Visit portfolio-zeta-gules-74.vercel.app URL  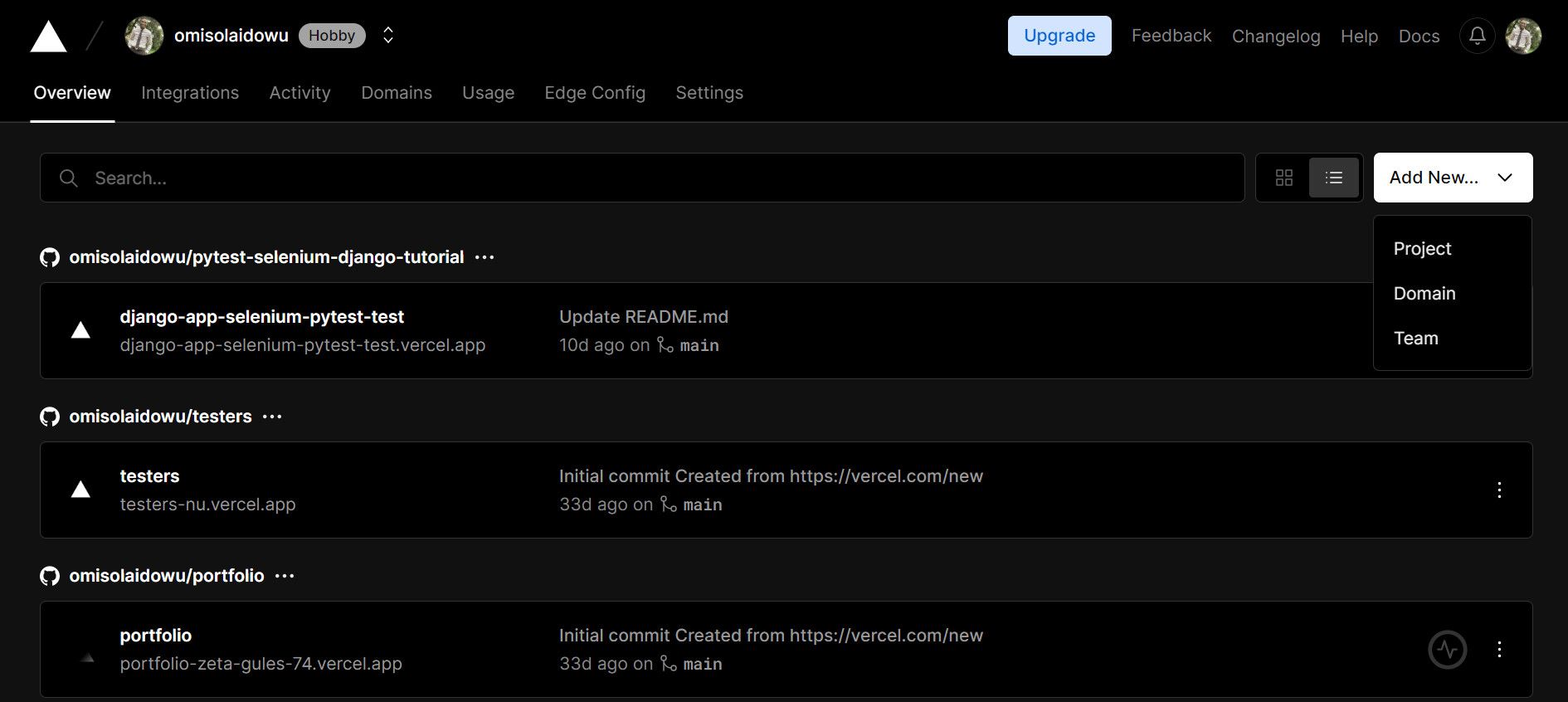coord(261,664)
